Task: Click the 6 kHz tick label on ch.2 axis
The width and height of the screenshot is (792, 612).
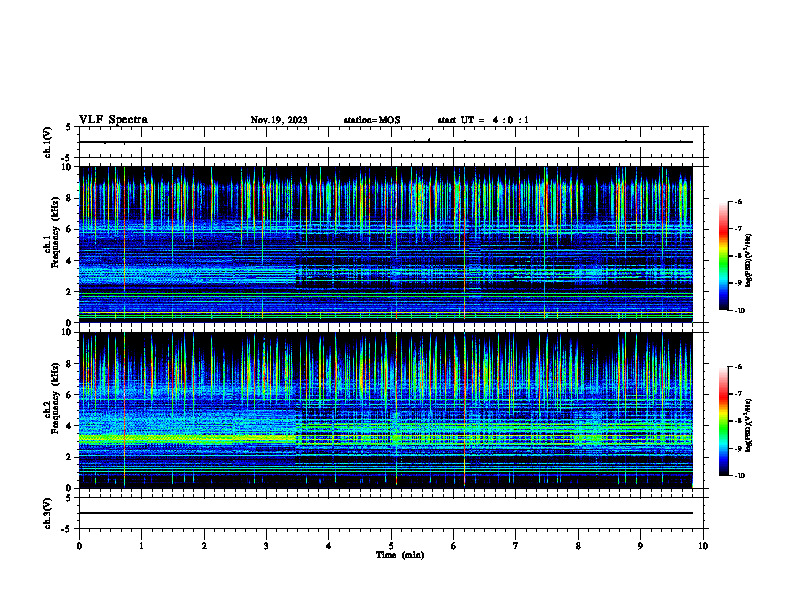Action: [70, 394]
